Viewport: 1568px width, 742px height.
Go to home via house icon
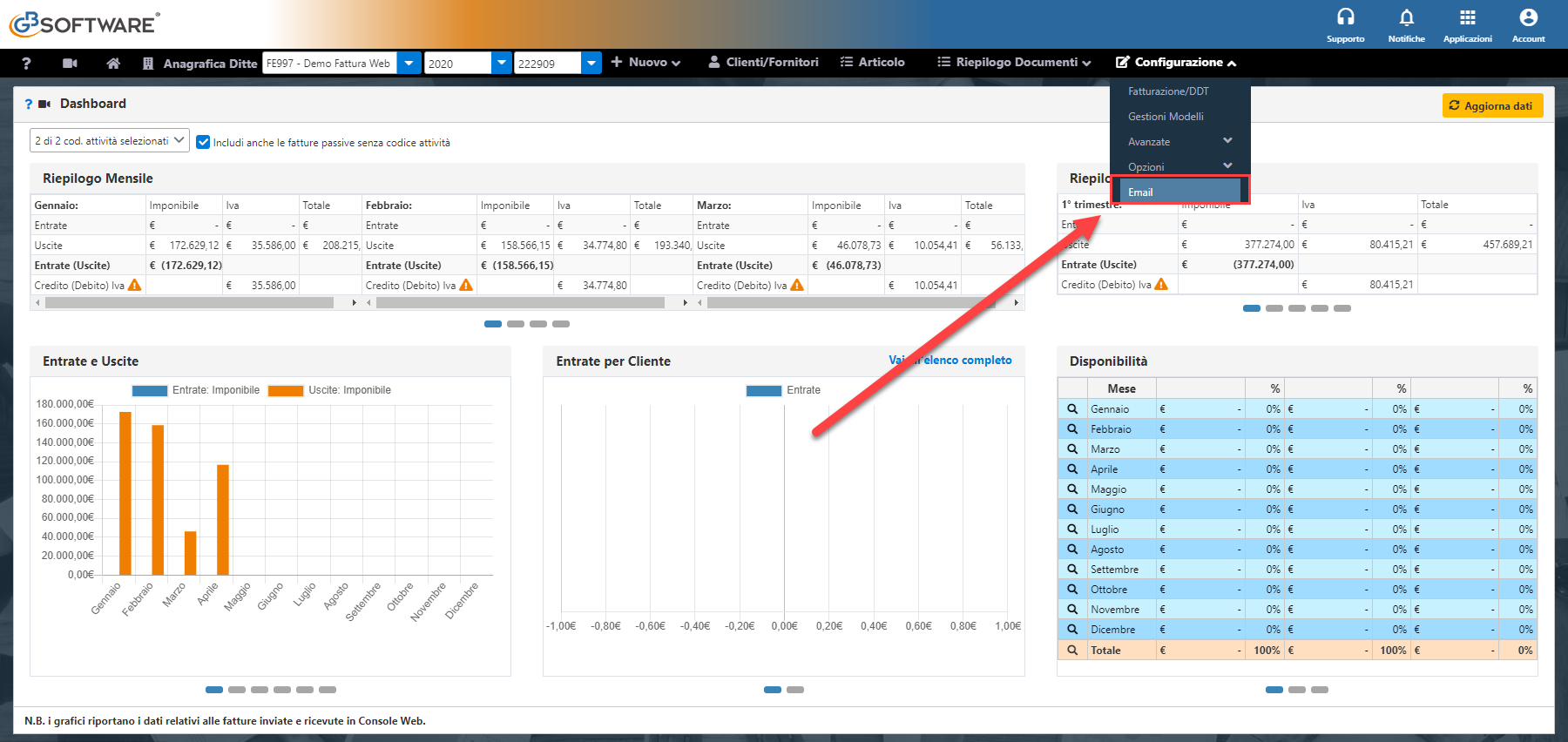(113, 63)
